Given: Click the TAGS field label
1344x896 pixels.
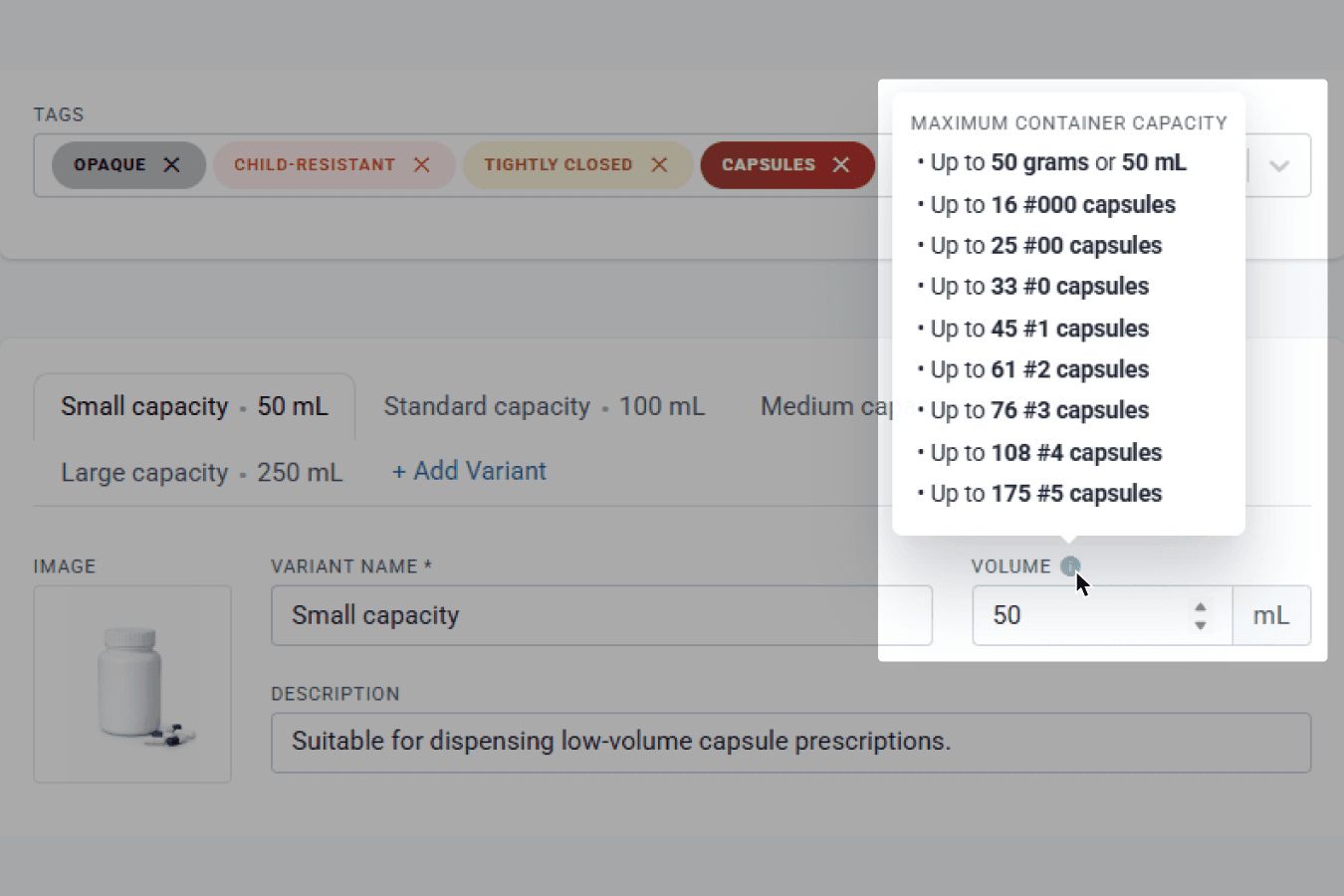Looking at the screenshot, I should click(x=59, y=114).
